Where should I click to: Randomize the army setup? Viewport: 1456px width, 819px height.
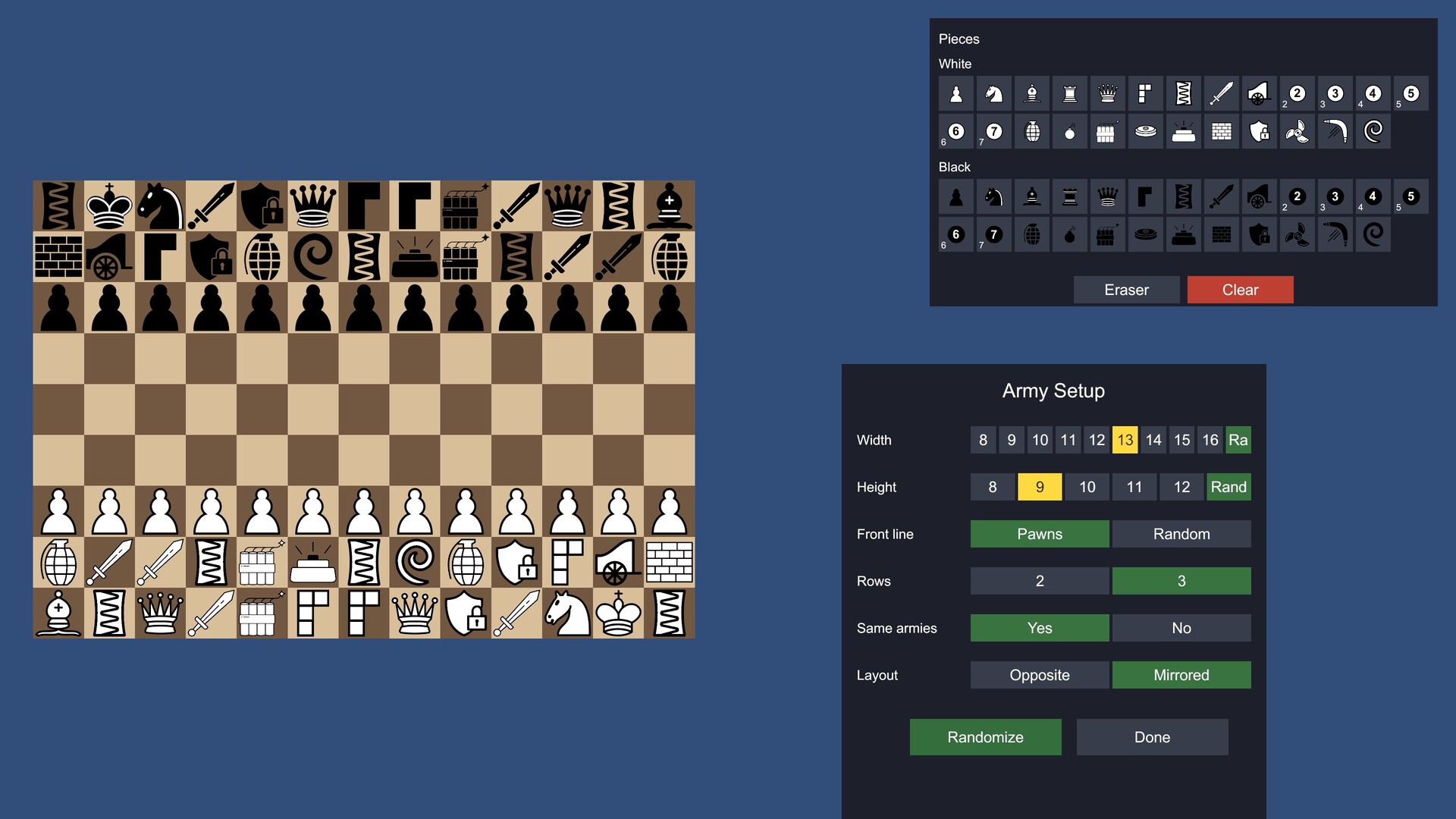[x=985, y=737]
